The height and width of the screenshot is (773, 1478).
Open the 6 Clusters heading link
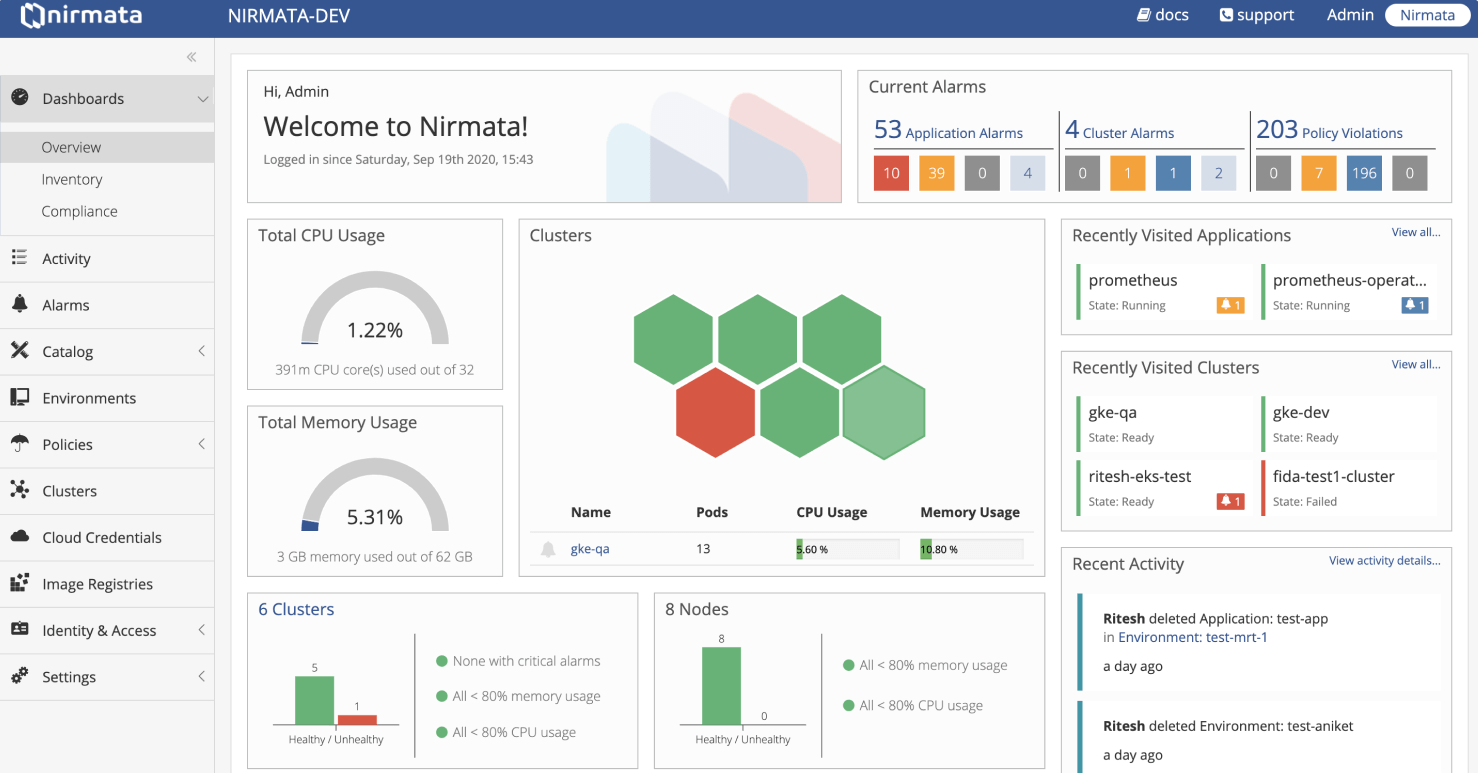[296, 609]
